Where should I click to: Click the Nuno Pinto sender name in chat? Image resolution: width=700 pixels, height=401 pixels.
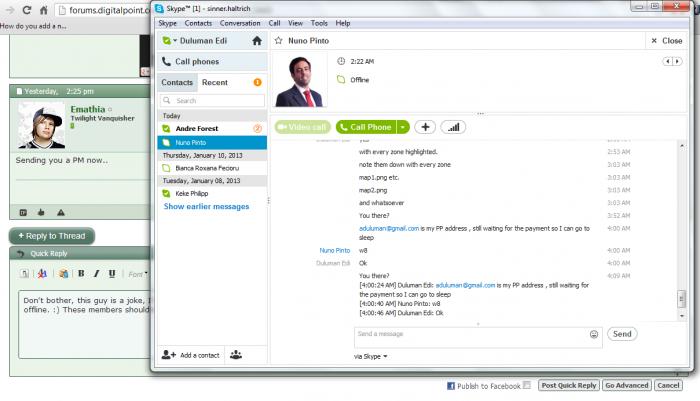pos(335,251)
